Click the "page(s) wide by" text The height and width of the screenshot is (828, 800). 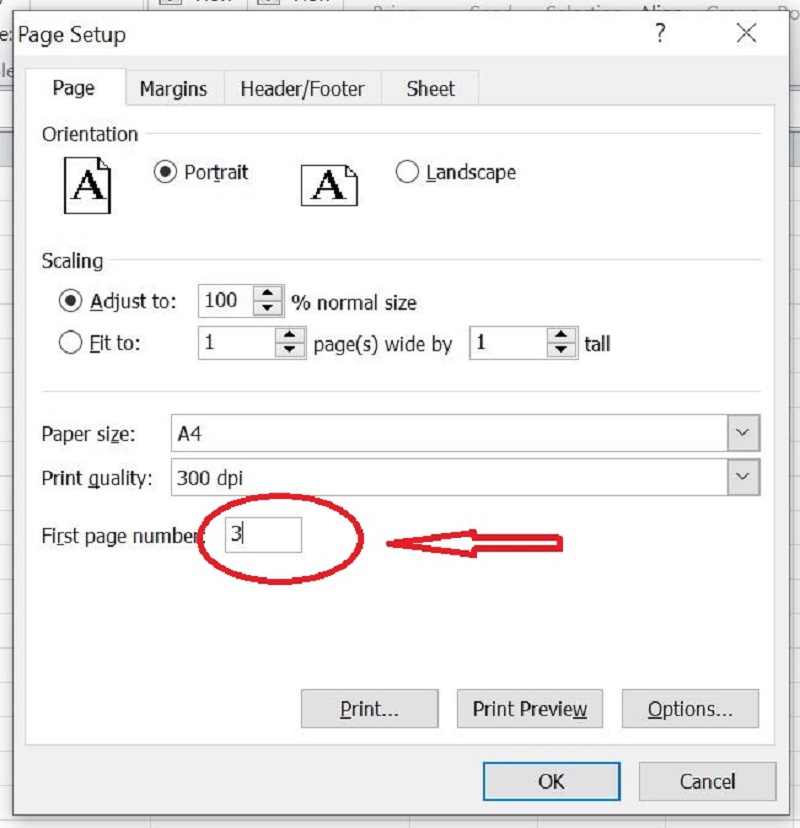pyautogui.click(x=383, y=344)
